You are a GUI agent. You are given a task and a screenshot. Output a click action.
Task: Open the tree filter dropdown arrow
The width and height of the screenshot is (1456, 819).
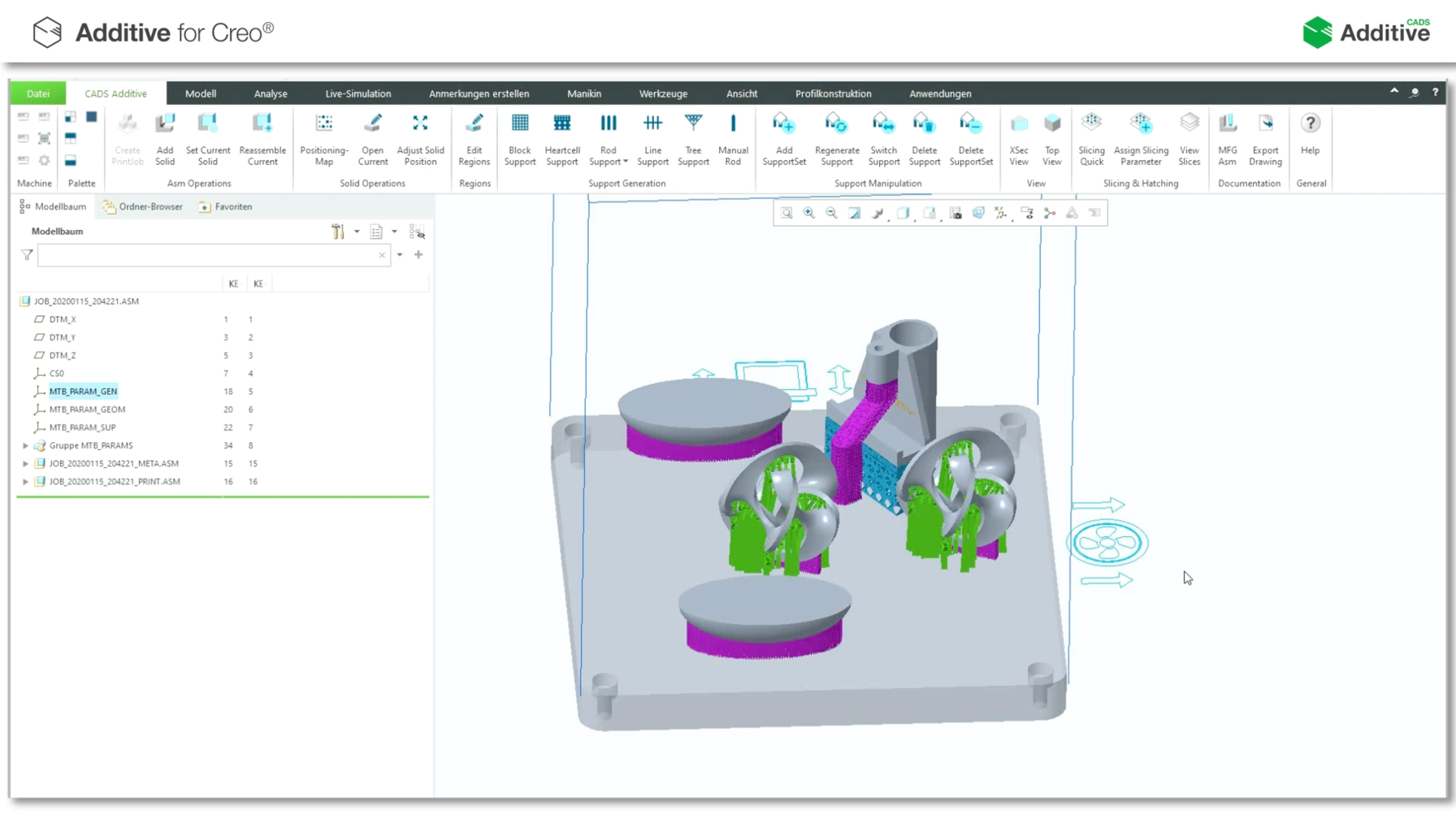(x=400, y=255)
